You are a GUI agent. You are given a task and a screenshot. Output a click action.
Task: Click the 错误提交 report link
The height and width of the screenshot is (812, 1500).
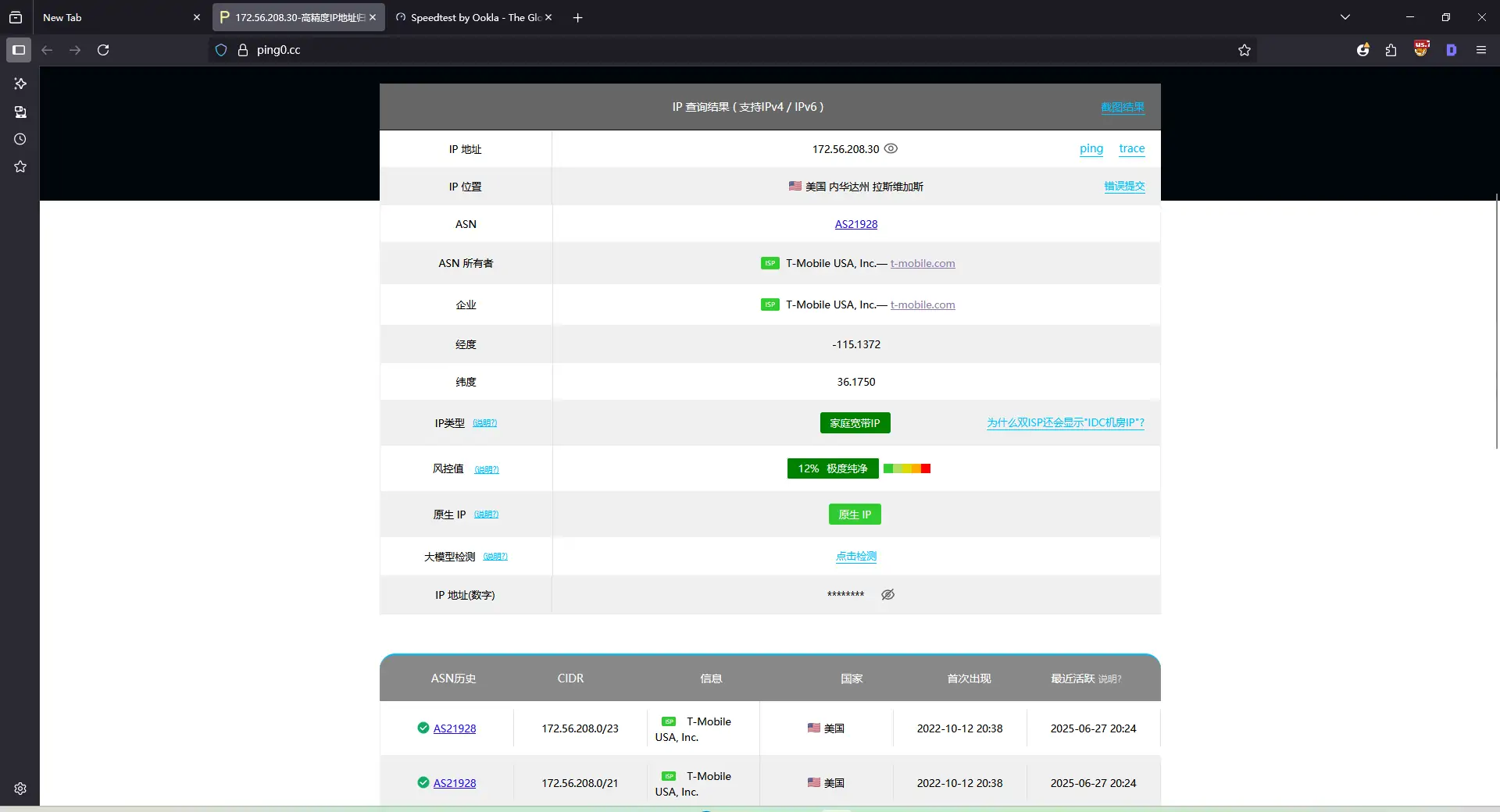coord(1124,186)
